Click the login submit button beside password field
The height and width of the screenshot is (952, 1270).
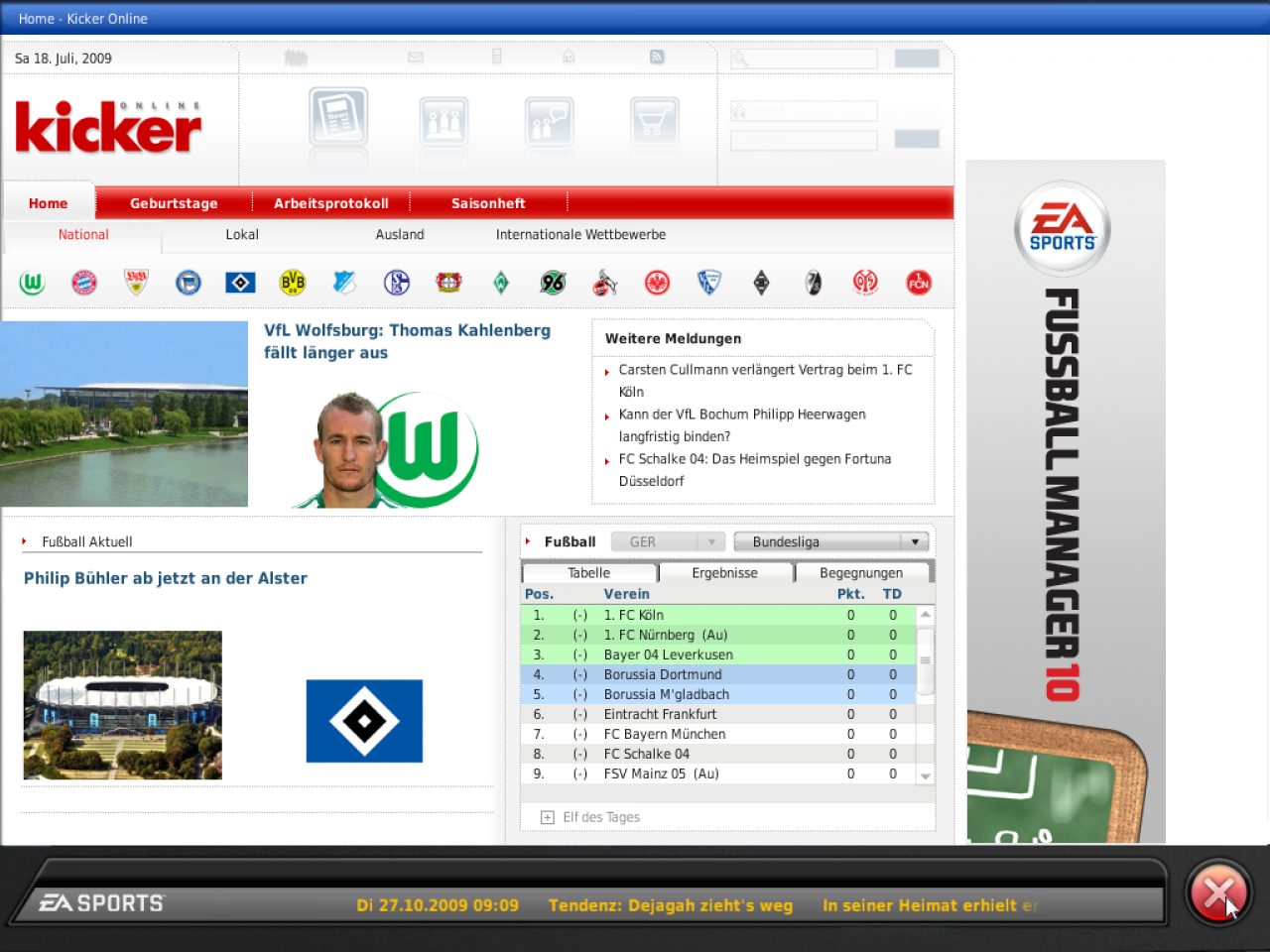point(917,139)
